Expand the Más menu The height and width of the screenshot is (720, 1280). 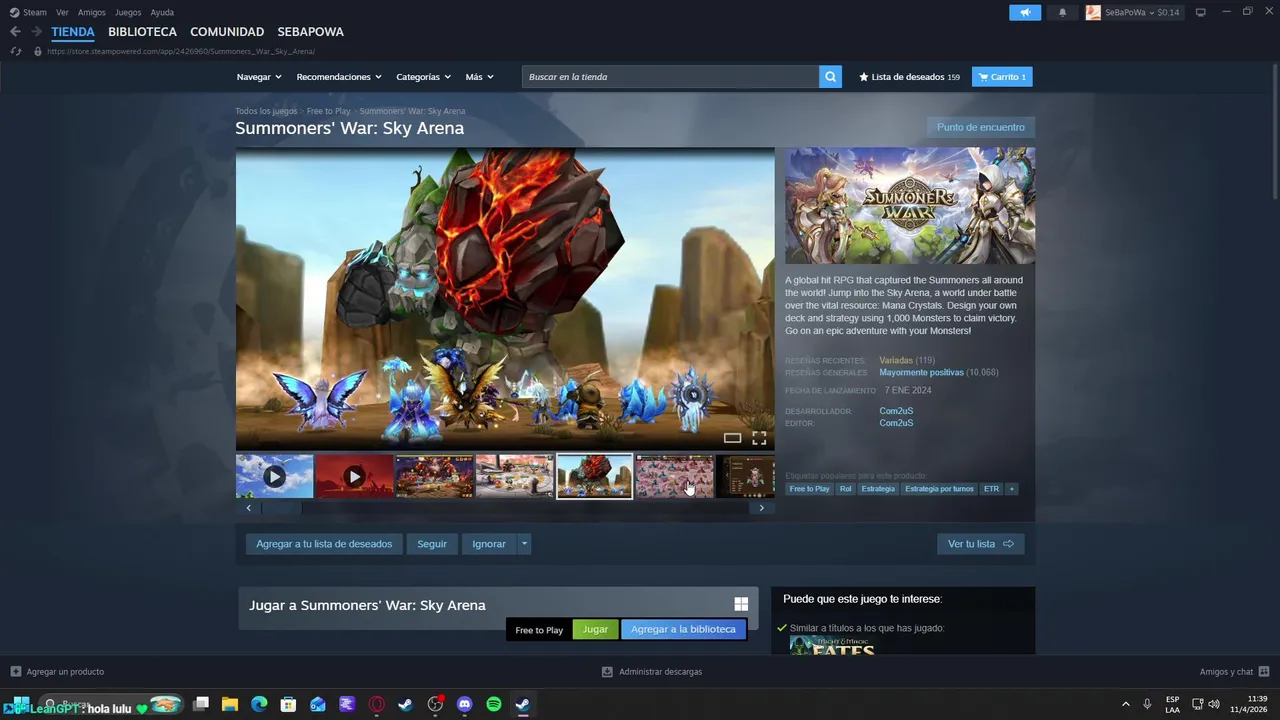(x=479, y=77)
